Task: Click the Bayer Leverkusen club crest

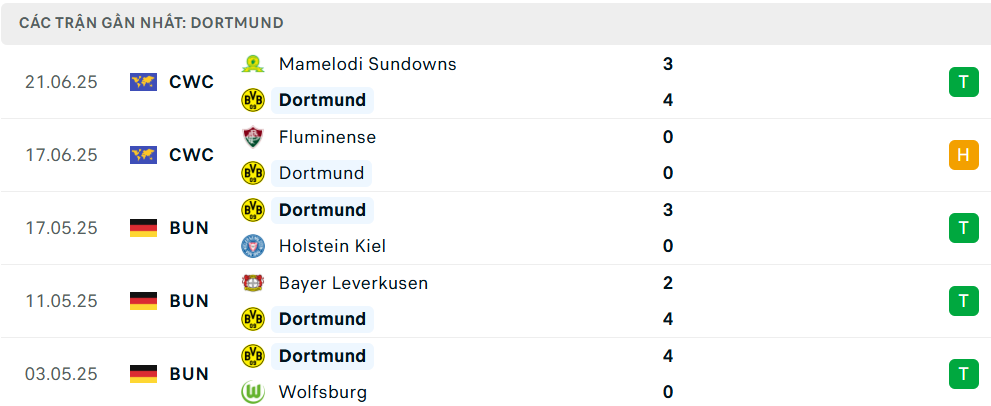Action: point(253,283)
